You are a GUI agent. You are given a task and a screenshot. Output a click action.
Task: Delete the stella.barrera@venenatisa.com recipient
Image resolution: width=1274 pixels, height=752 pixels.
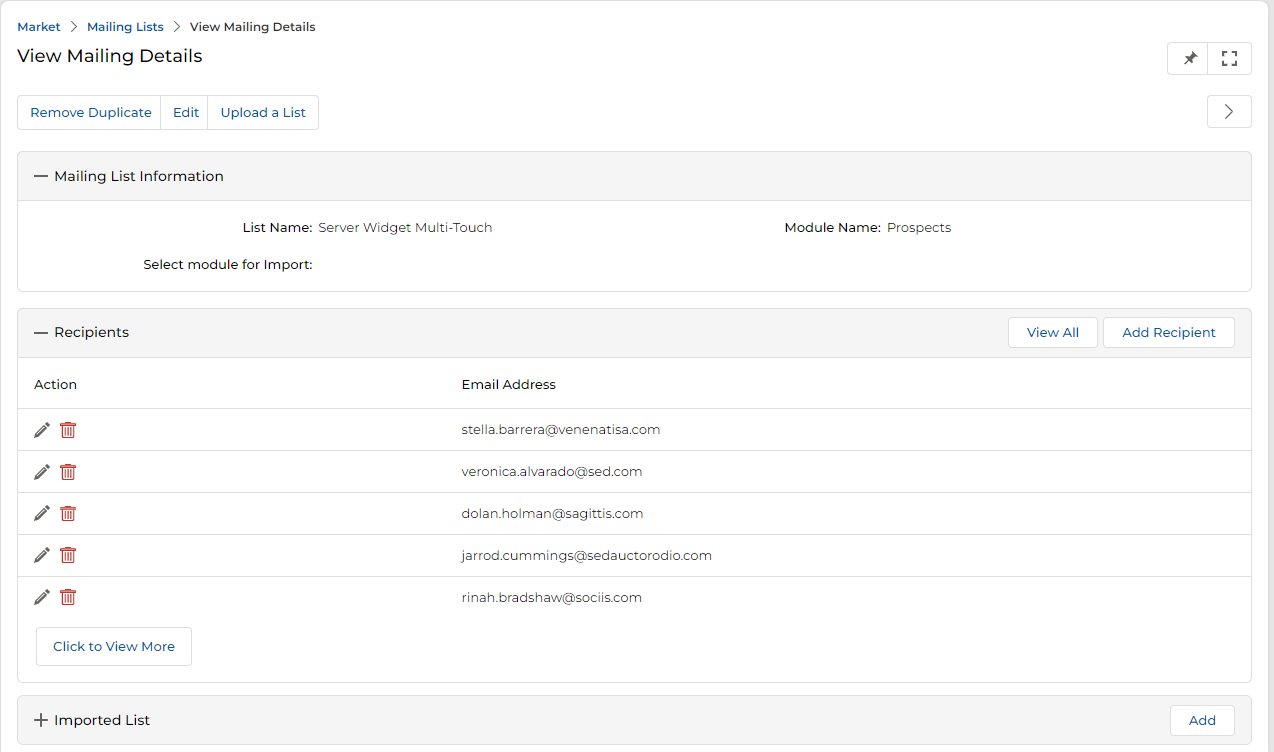(x=68, y=430)
